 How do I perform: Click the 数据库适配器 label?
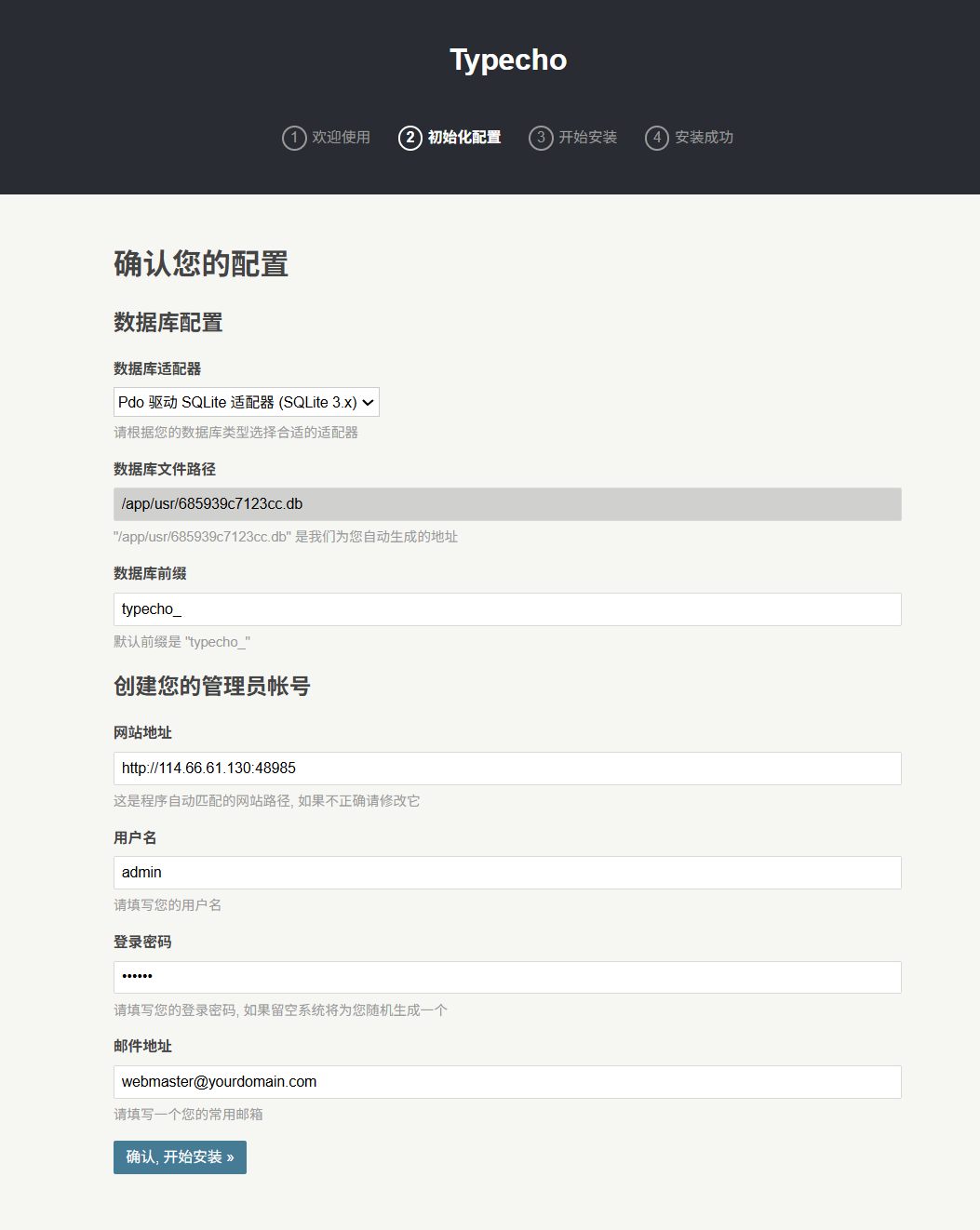[x=157, y=369]
